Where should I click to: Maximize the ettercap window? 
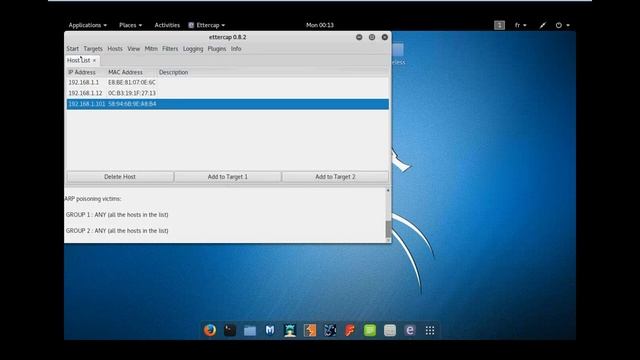(372, 37)
